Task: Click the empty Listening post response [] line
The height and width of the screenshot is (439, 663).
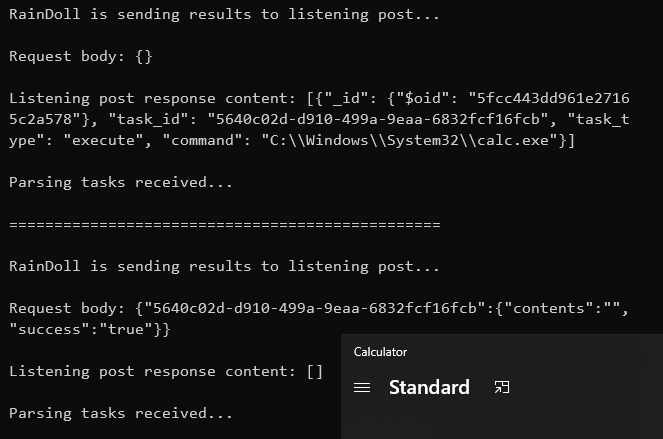Action: pyautogui.click(x=166, y=371)
